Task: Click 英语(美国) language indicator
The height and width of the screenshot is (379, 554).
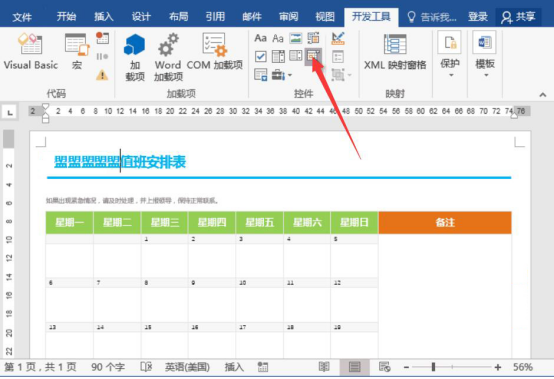Action: tap(187, 367)
